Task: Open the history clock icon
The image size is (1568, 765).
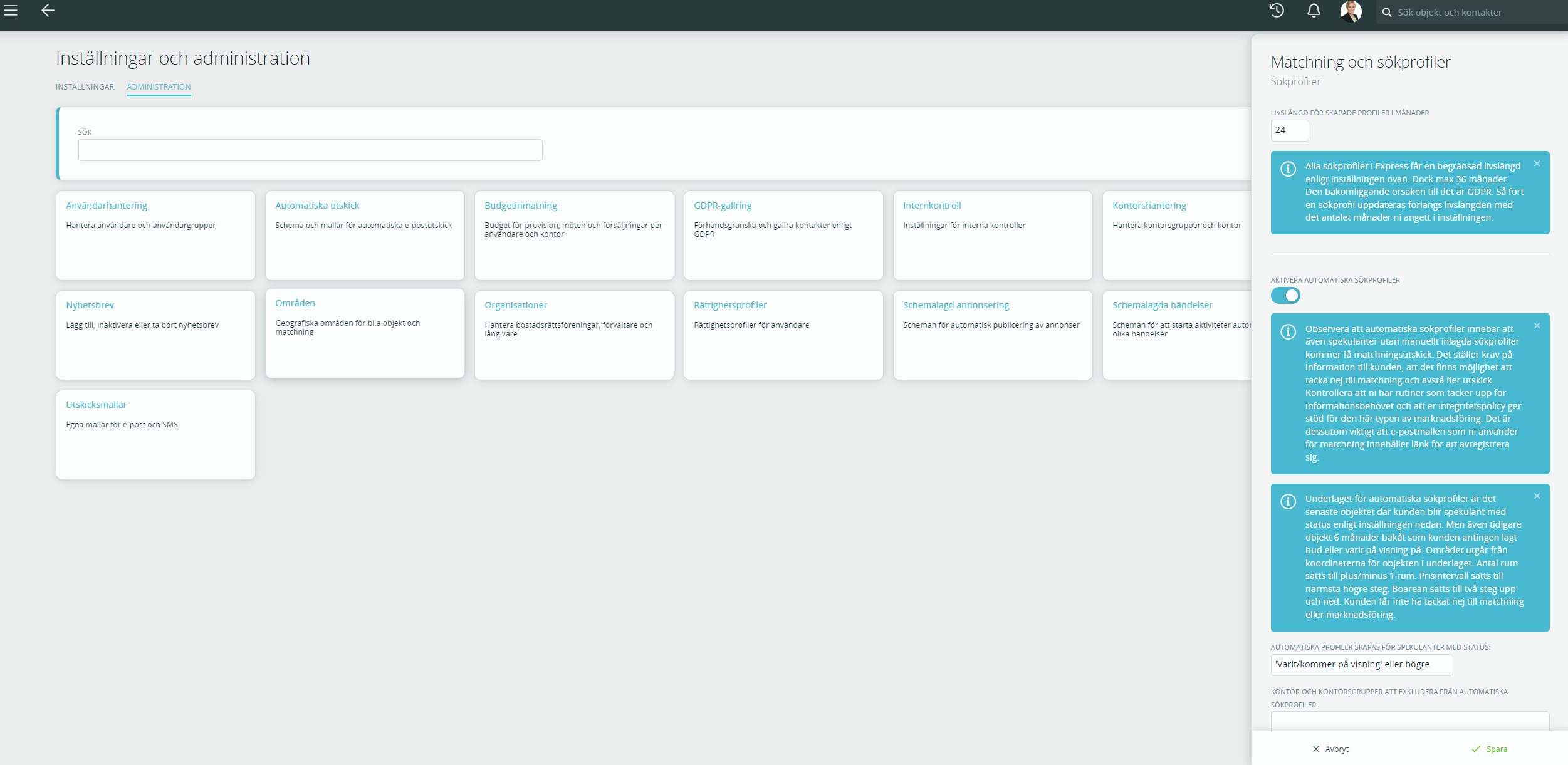Action: pyautogui.click(x=1277, y=11)
